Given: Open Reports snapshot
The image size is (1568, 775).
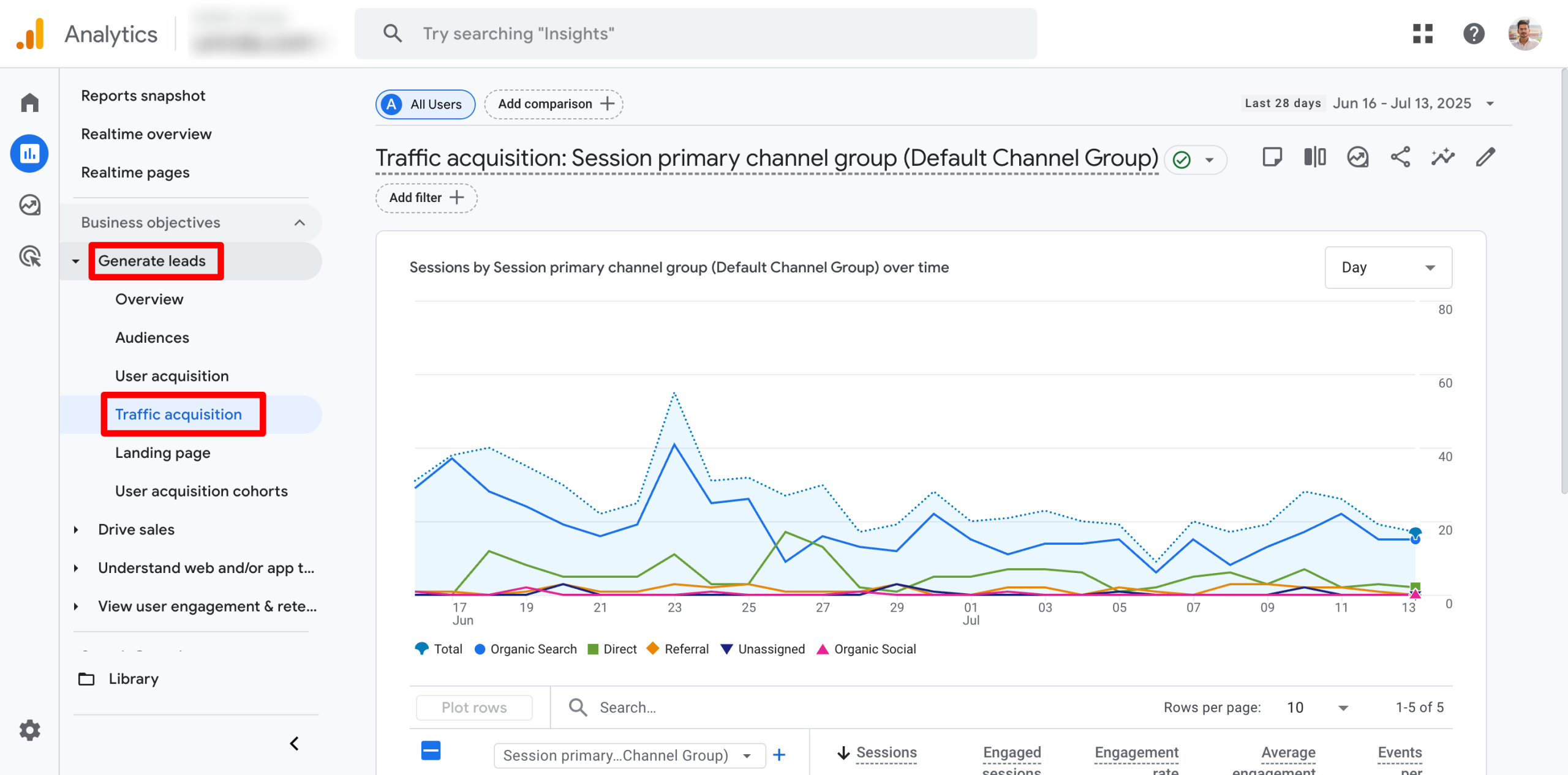Looking at the screenshot, I should [x=143, y=95].
